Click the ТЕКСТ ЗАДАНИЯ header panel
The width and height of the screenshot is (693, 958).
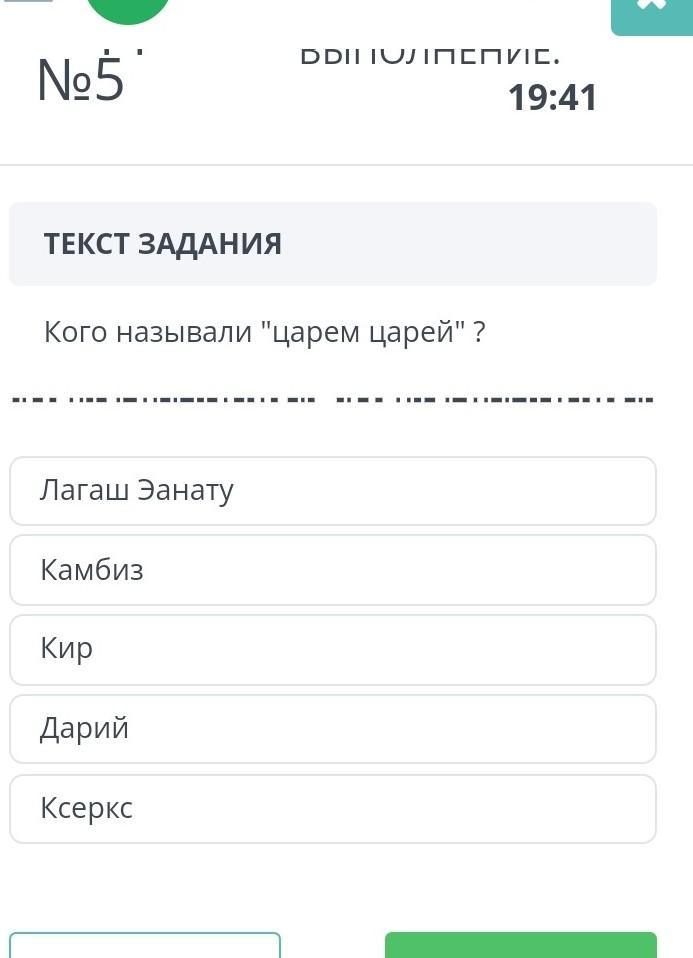click(333, 244)
